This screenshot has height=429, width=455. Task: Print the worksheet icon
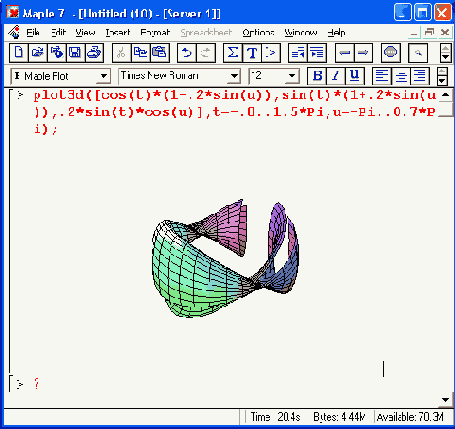(x=94, y=53)
